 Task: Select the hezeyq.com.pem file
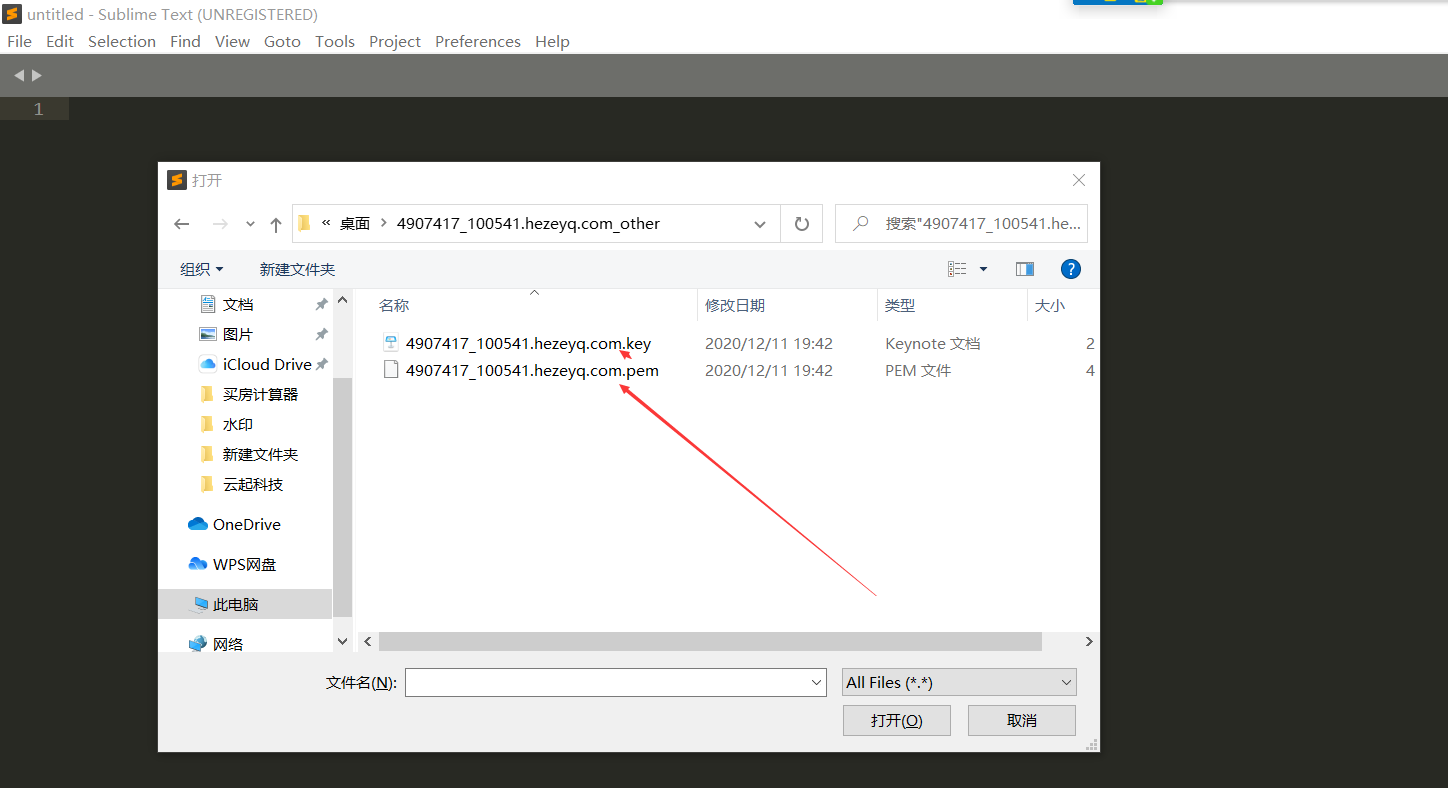pos(531,370)
